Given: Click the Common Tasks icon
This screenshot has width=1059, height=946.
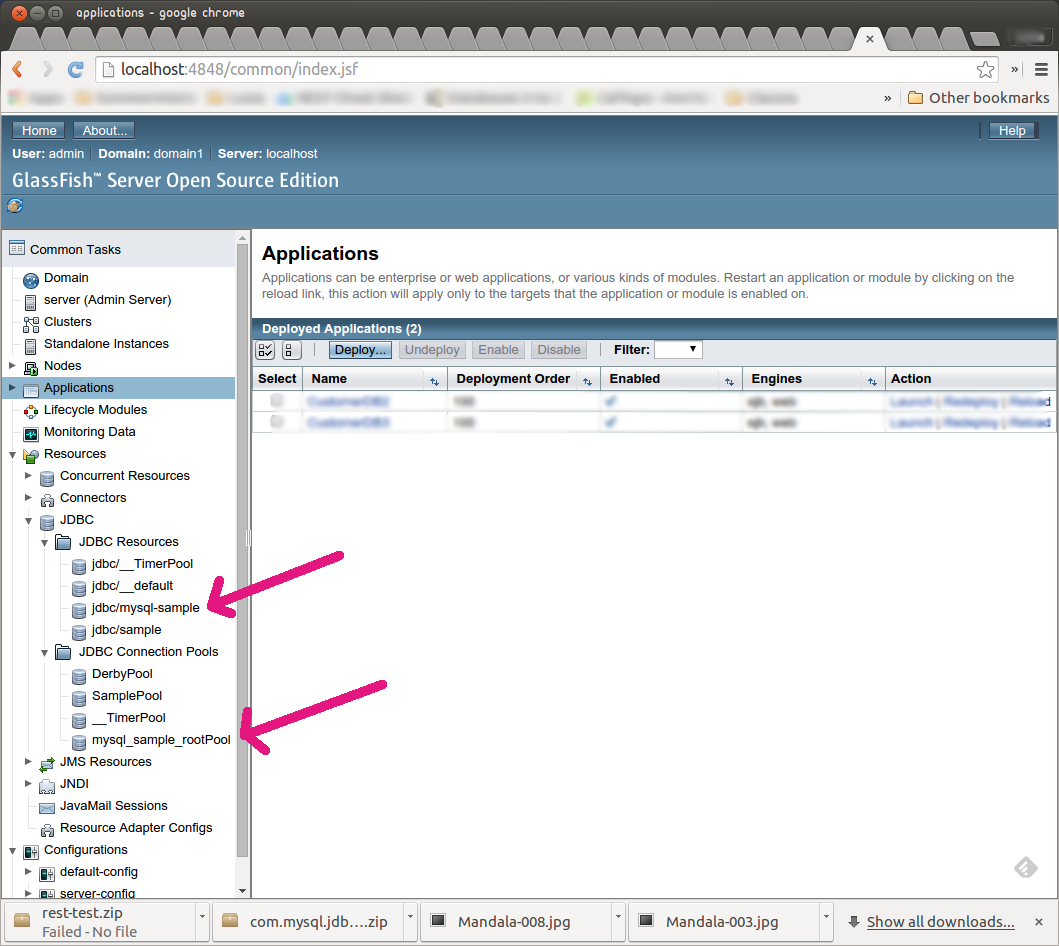Looking at the screenshot, I should [x=17, y=248].
